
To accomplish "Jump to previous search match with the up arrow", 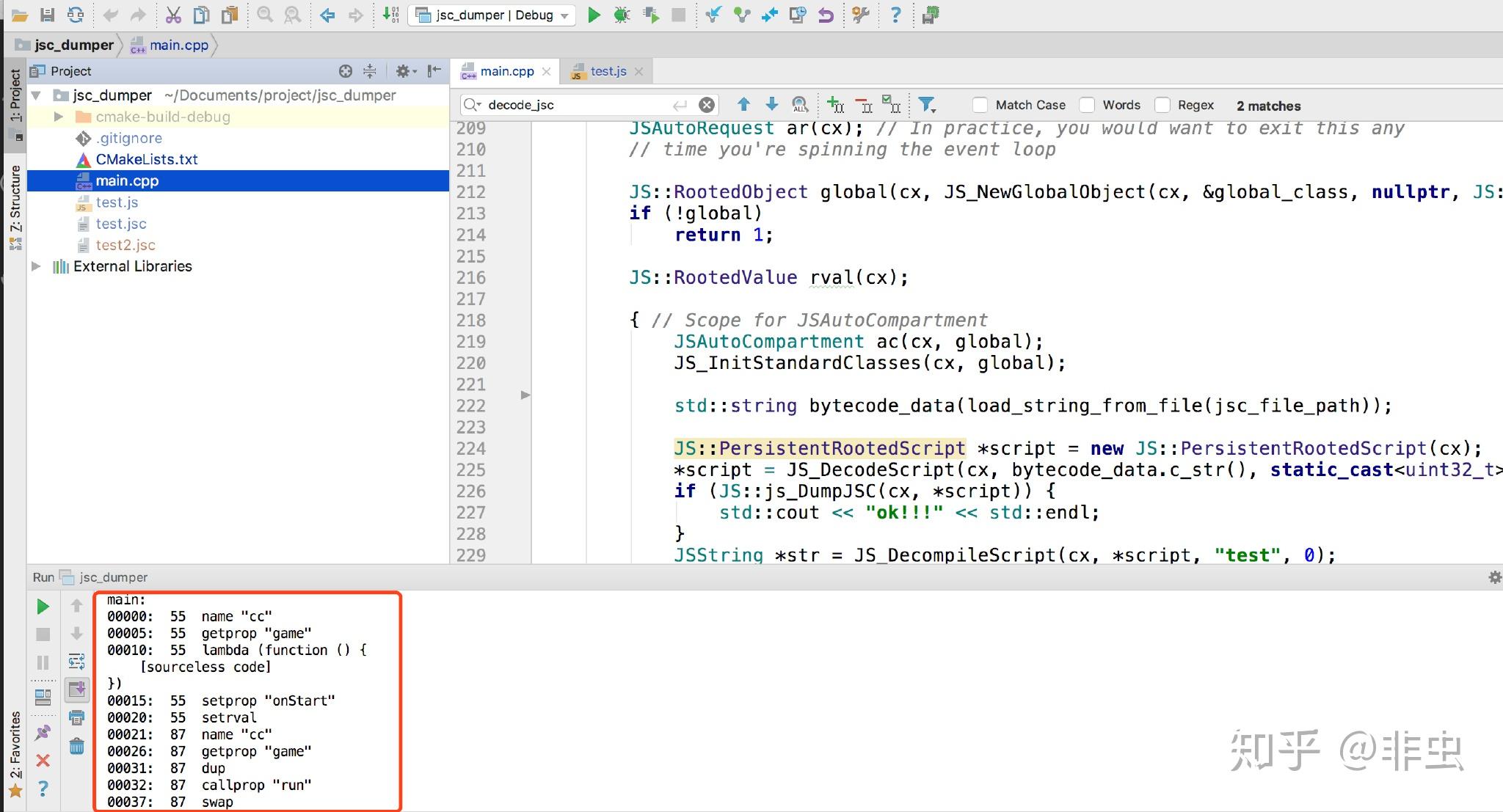I will pyautogui.click(x=743, y=105).
